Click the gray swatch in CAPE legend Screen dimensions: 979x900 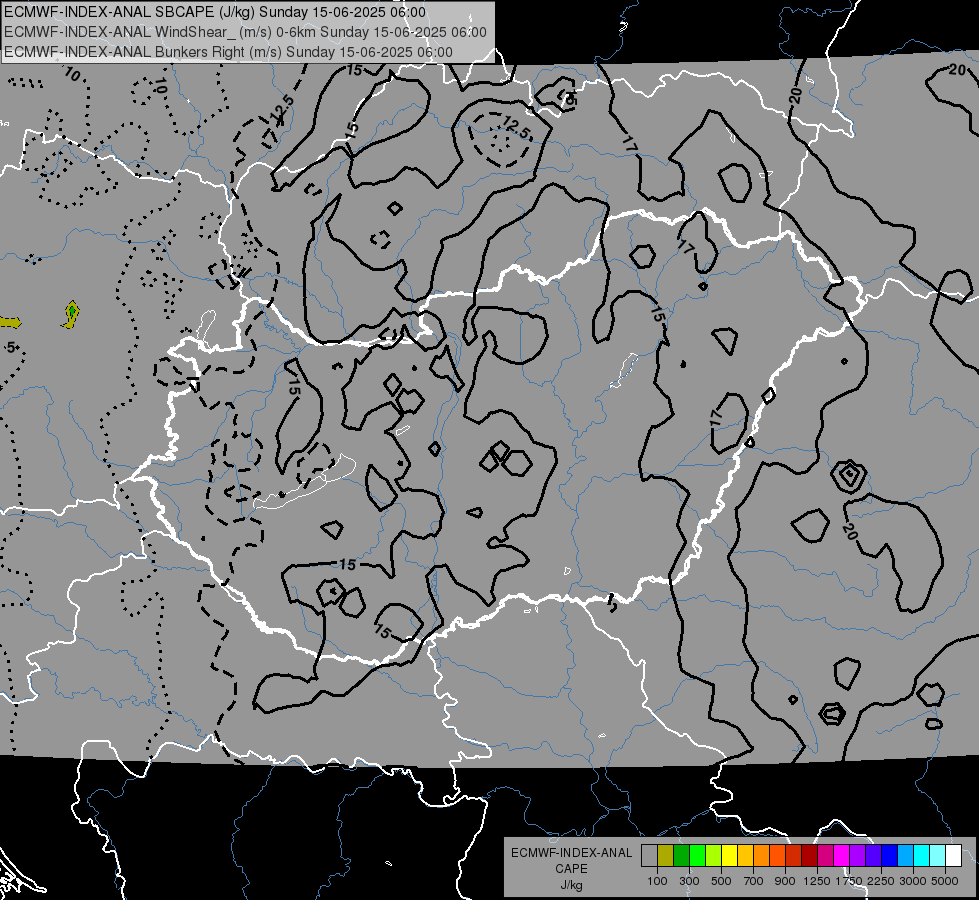point(649,856)
